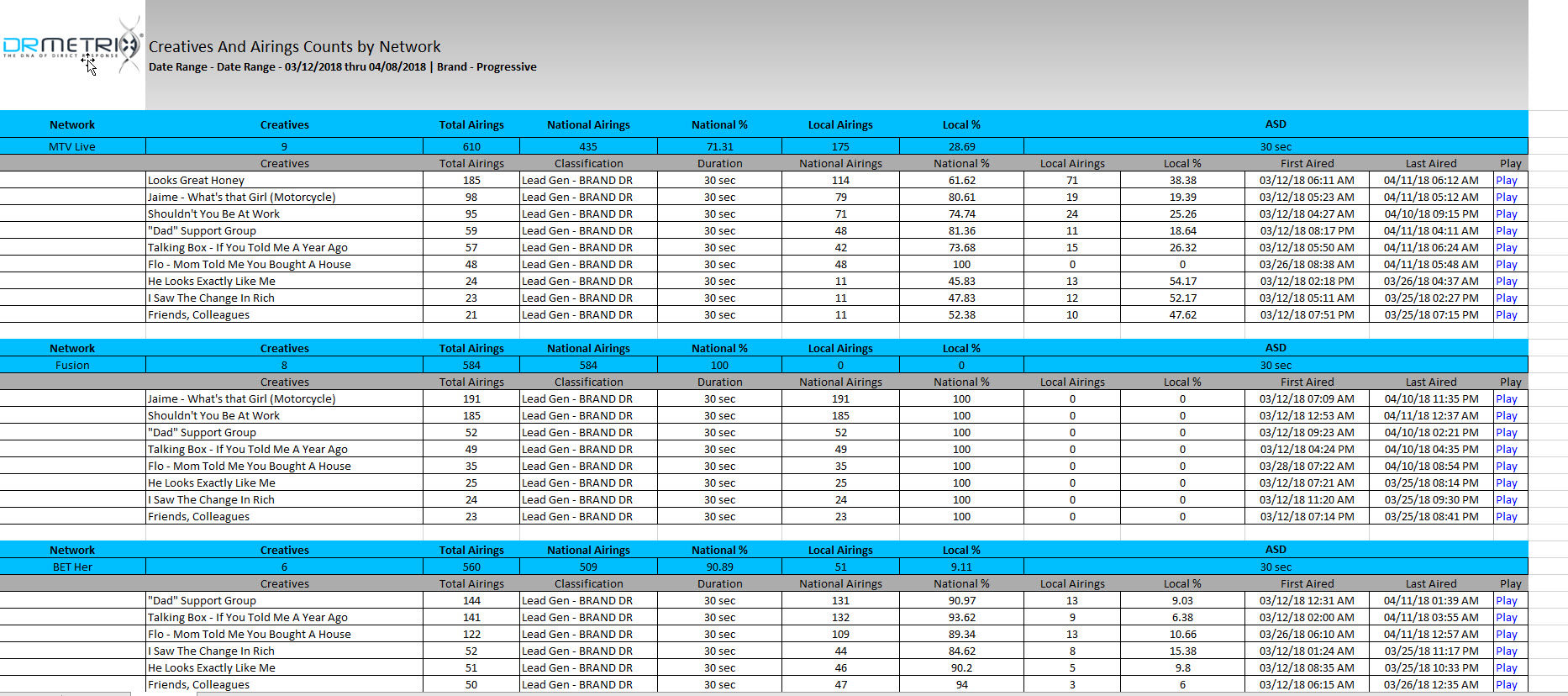1568x696 pixels.
Task: Play MTV Live Shouldn't You Be At Work
Action: pos(1506,214)
